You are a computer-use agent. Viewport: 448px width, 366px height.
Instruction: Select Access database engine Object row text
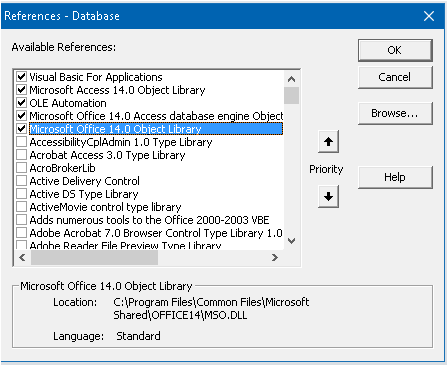click(156, 116)
